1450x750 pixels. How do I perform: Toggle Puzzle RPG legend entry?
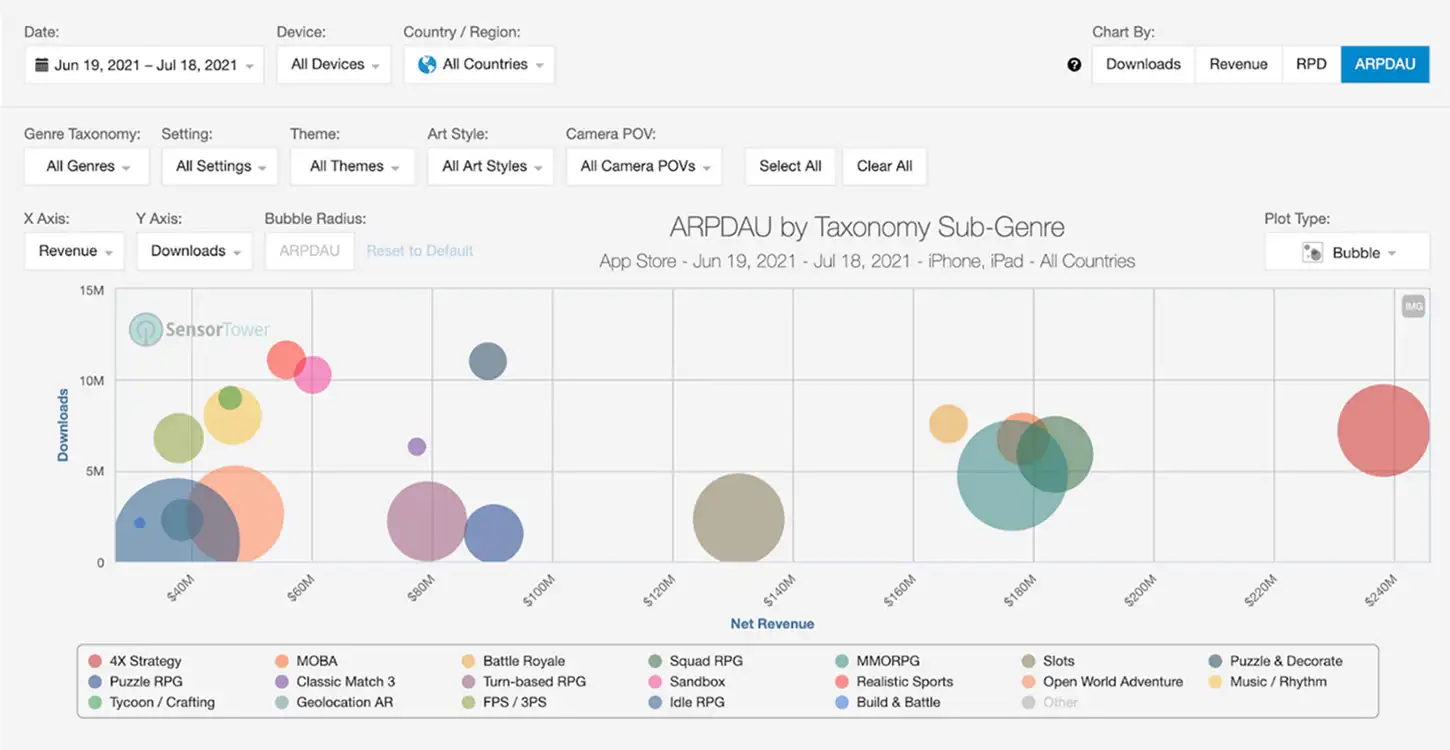(136, 682)
